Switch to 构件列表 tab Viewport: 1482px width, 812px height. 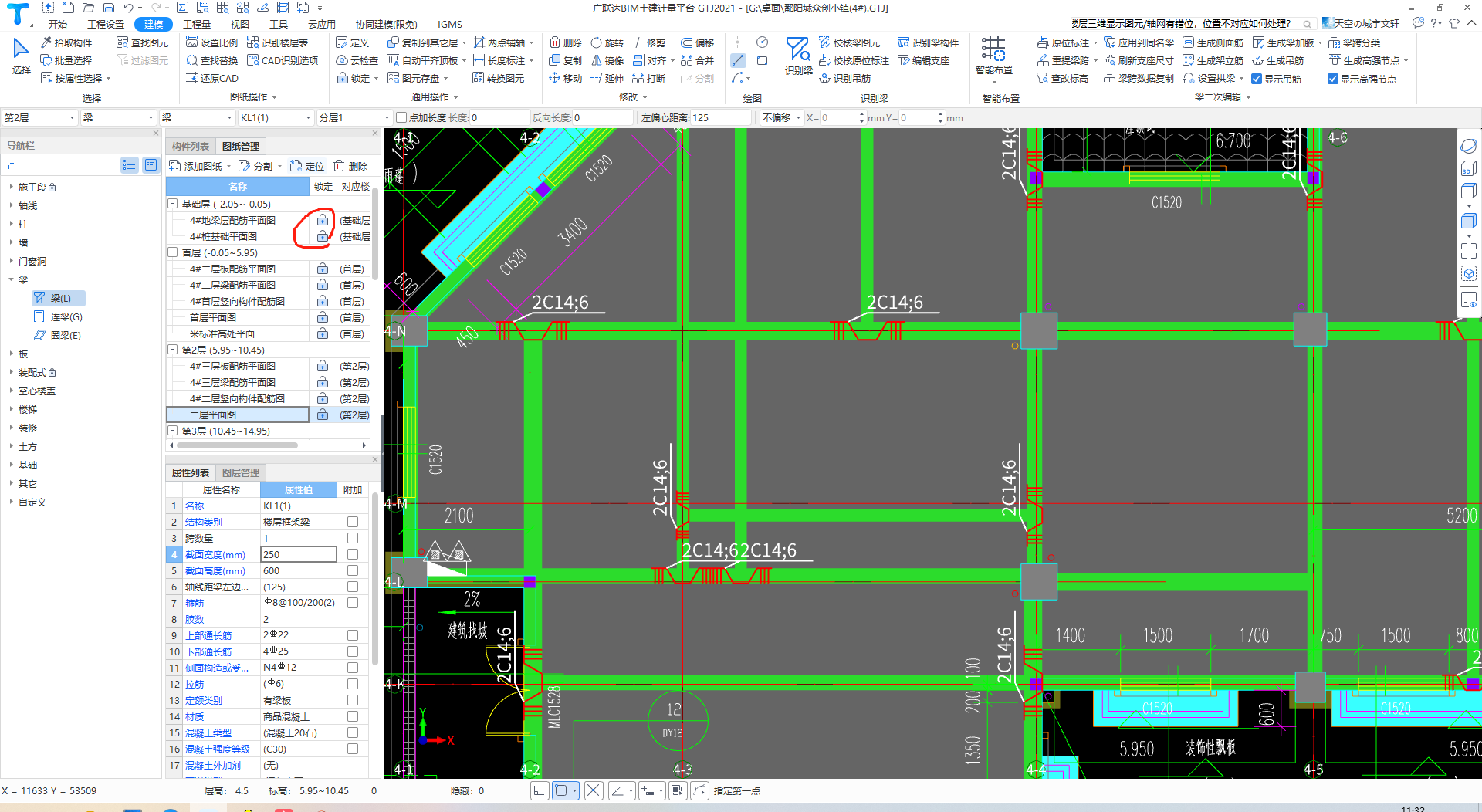191,146
